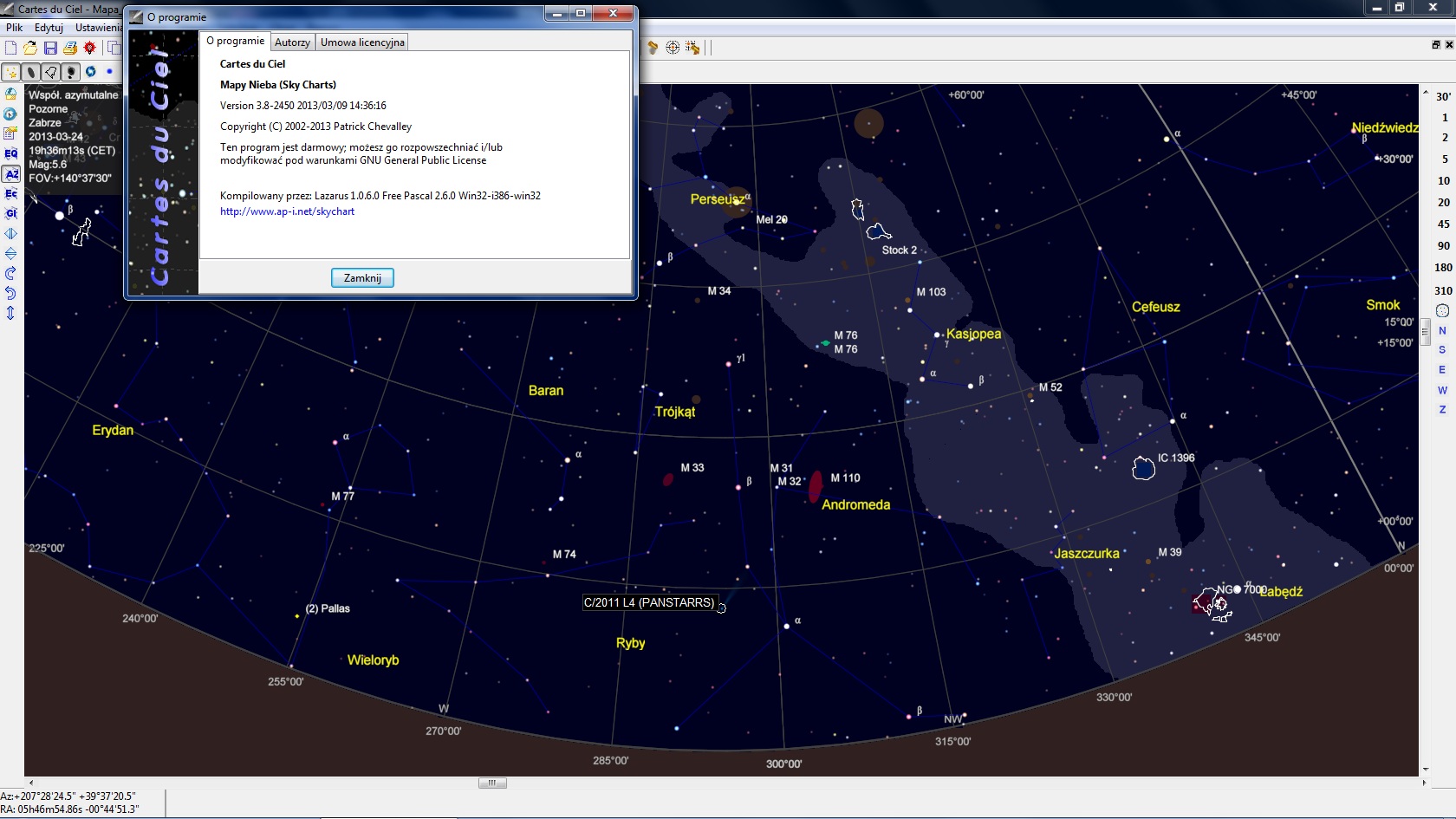Toggle the Milky Way or pictures display button
The height and width of the screenshot is (819, 1456).
71,72
